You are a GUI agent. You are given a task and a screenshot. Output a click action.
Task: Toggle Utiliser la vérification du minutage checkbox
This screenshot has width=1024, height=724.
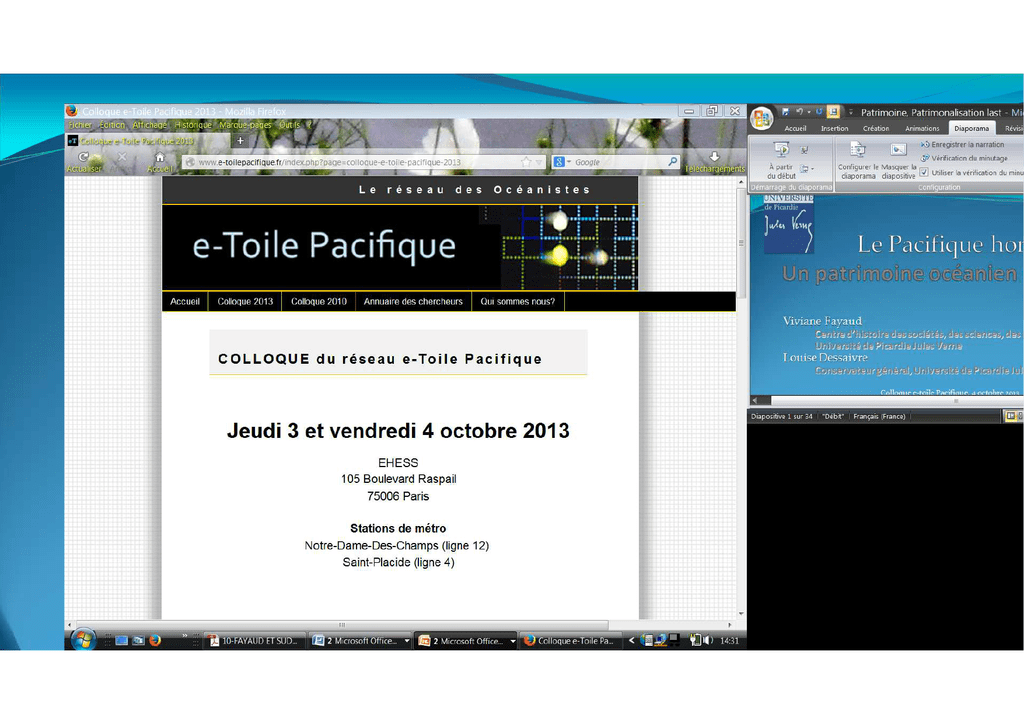(925, 172)
